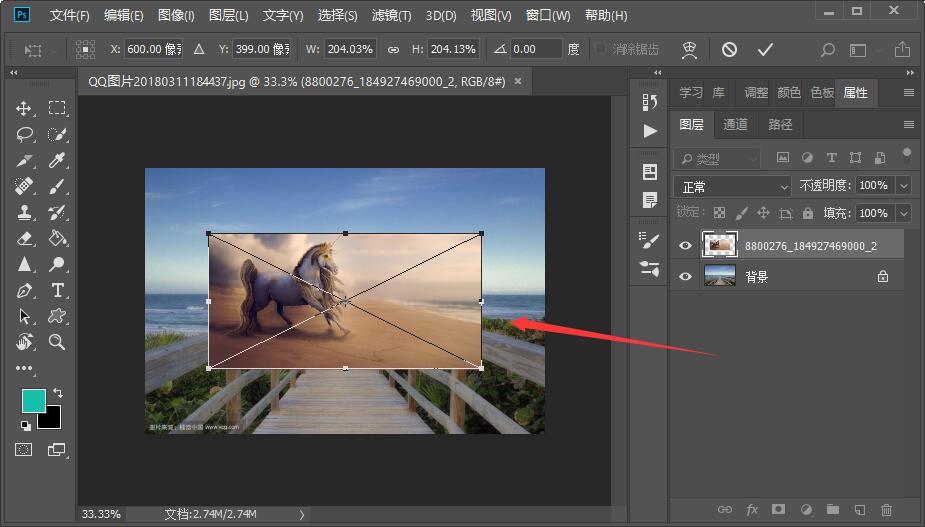The height and width of the screenshot is (527, 925).
Task: Click the share icon in options bar
Action: click(x=902, y=49)
